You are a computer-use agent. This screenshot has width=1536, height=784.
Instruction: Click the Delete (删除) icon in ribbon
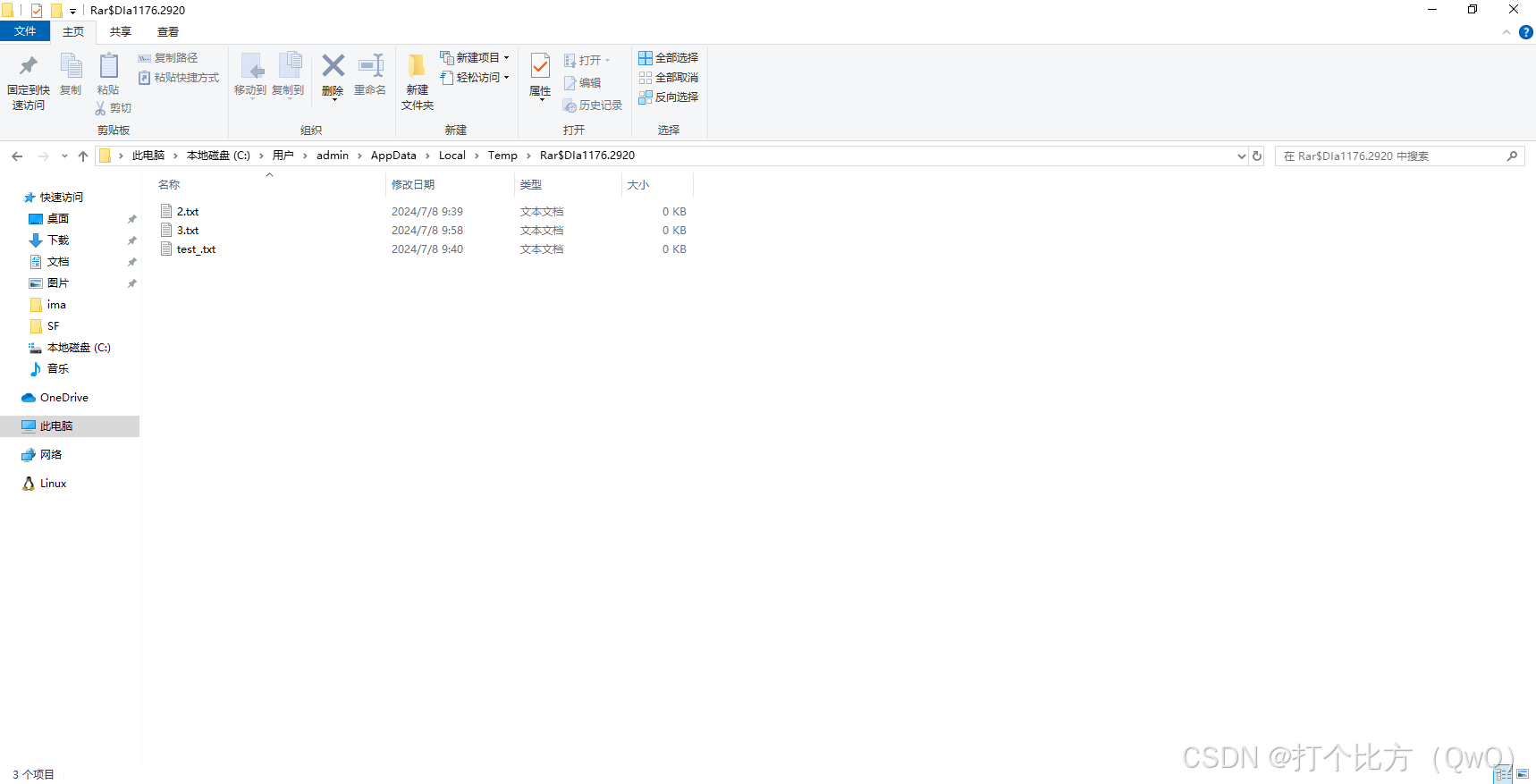[x=333, y=67]
